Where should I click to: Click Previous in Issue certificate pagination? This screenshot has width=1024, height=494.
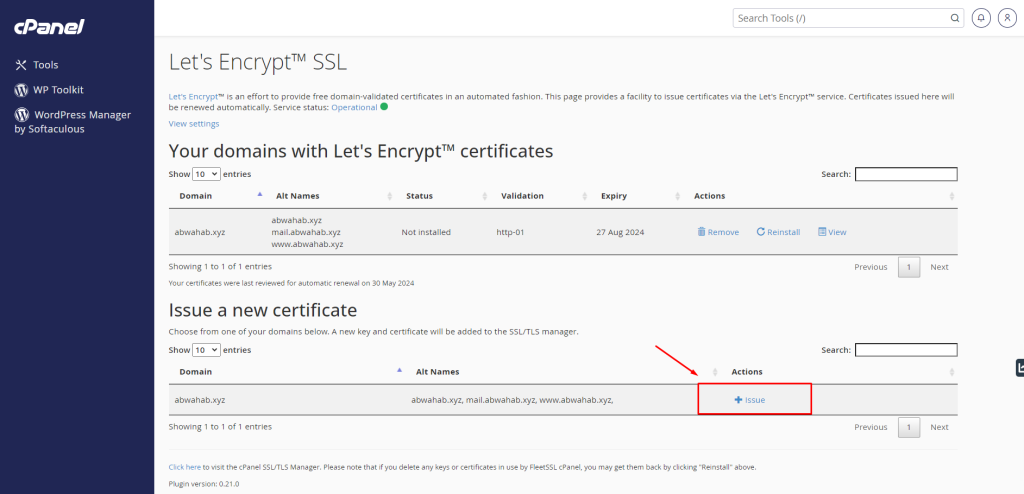[871, 427]
